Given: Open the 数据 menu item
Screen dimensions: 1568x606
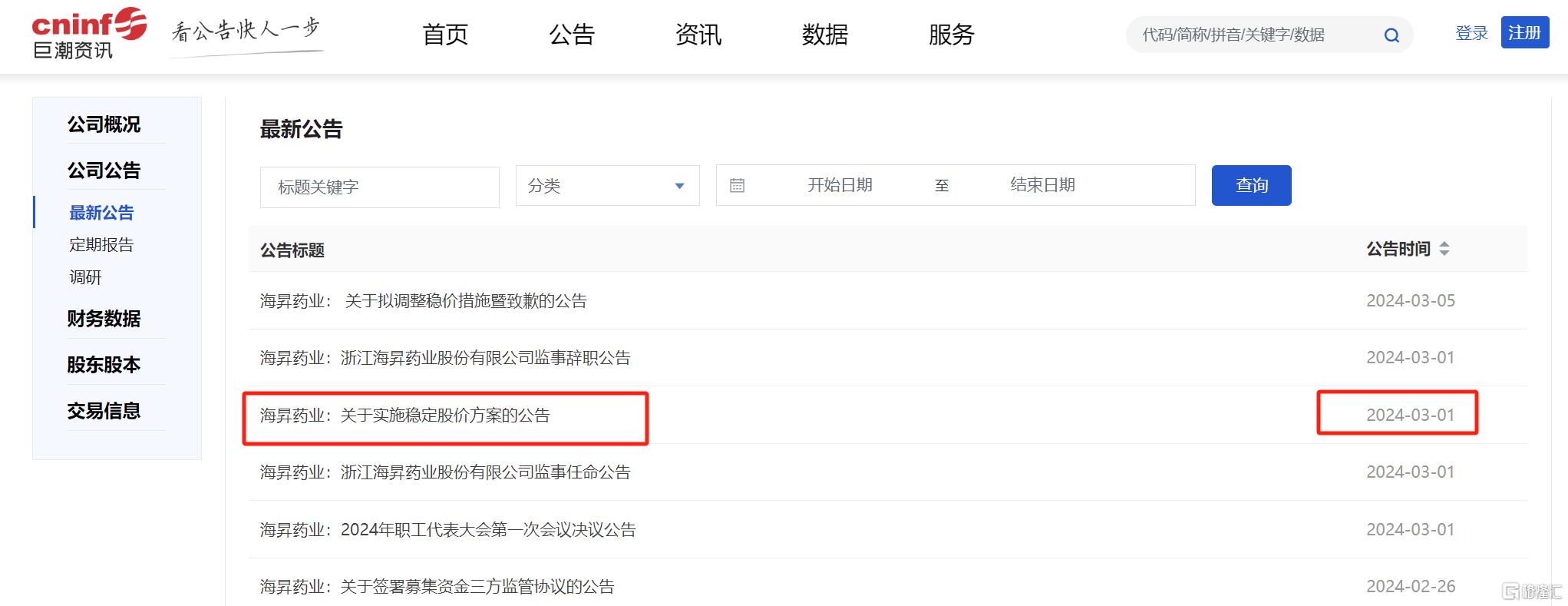Looking at the screenshot, I should pos(825,35).
